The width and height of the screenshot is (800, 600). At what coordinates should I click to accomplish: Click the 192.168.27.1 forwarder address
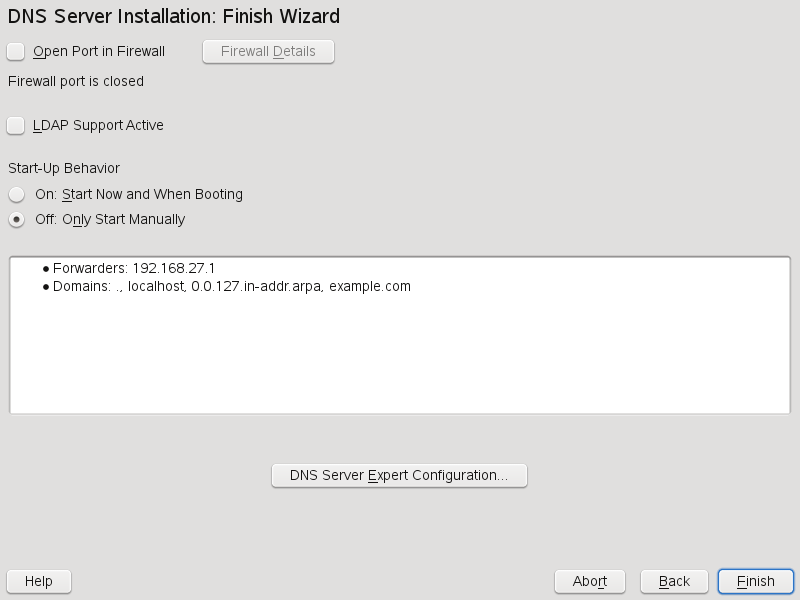[x=174, y=268]
